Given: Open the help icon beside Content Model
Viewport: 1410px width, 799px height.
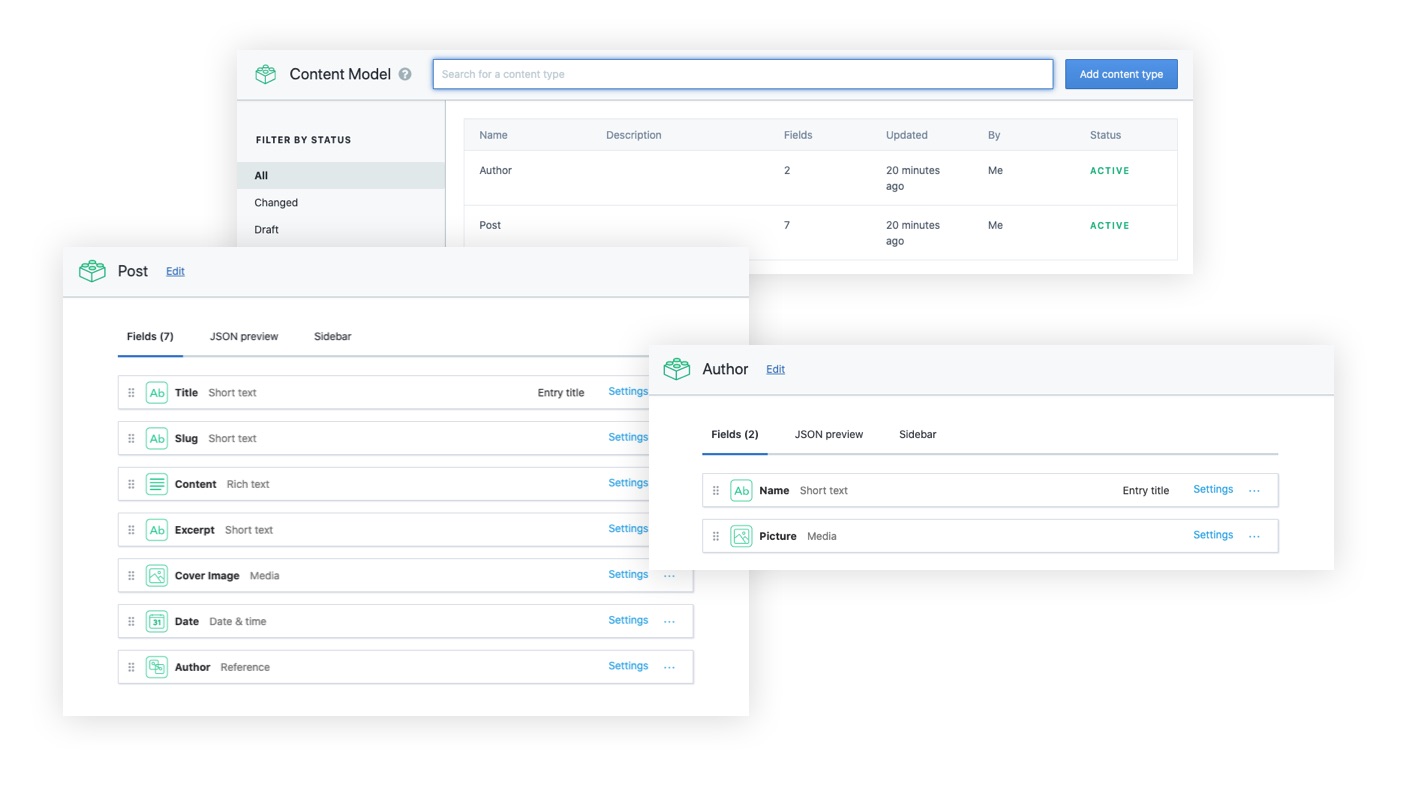Looking at the screenshot, I should 405,74.
